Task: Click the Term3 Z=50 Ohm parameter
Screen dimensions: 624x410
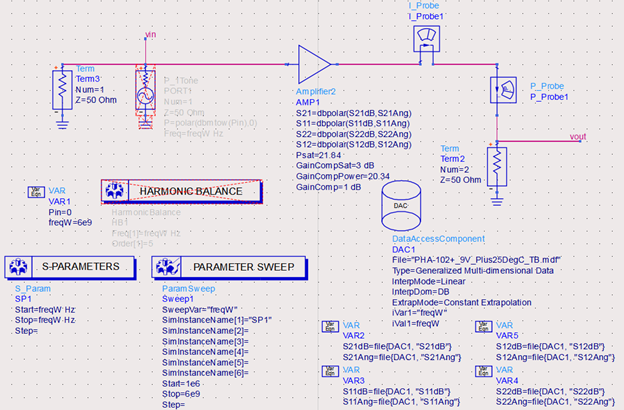Action: (x=96, y=100)
